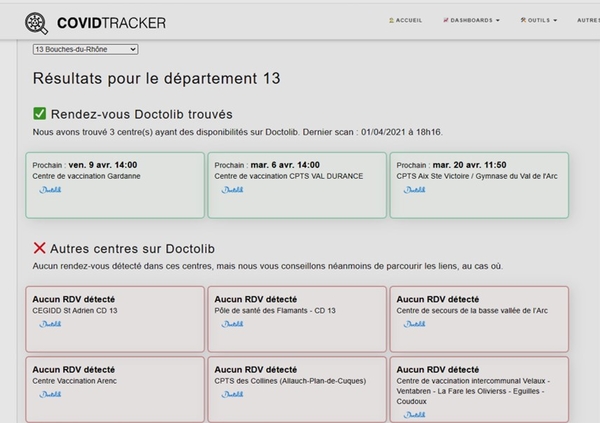Click the heading Rendez-vous Doctolib trouvés
This screenshot has height=423, width=600.
point(142,114)
